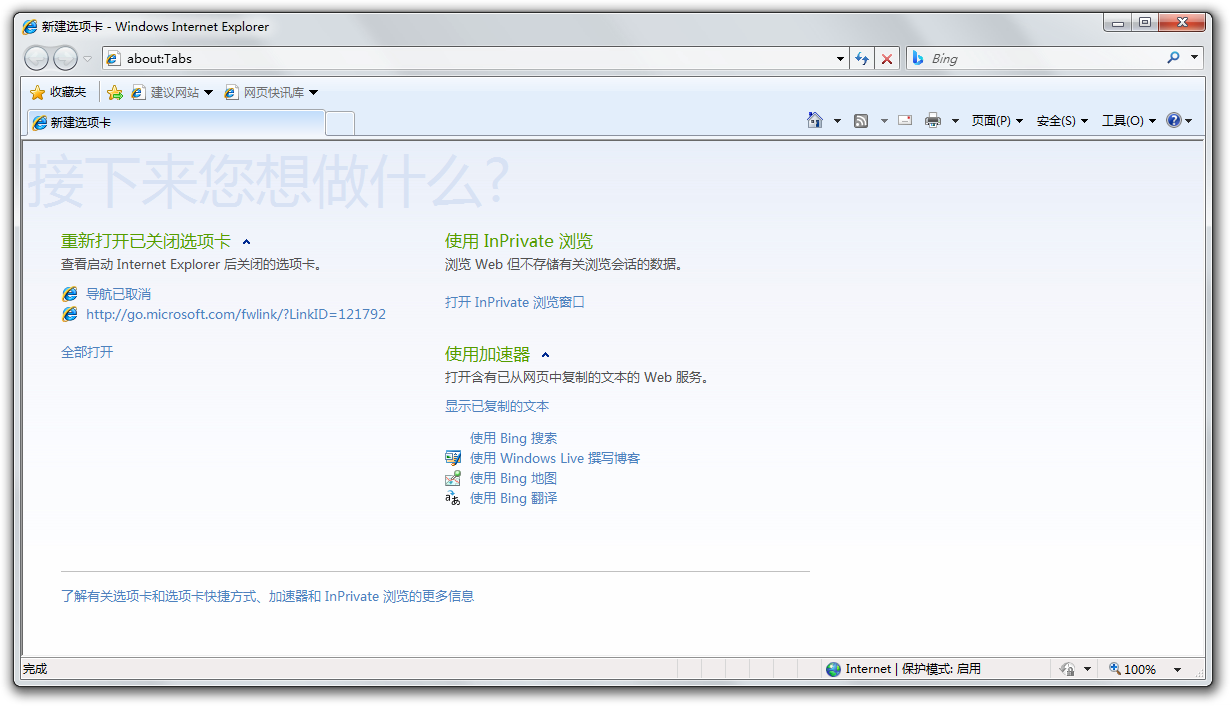This screenshot has height=706, width=1232.
Task: Click the Back navigation button
Action: pos(37,58)
